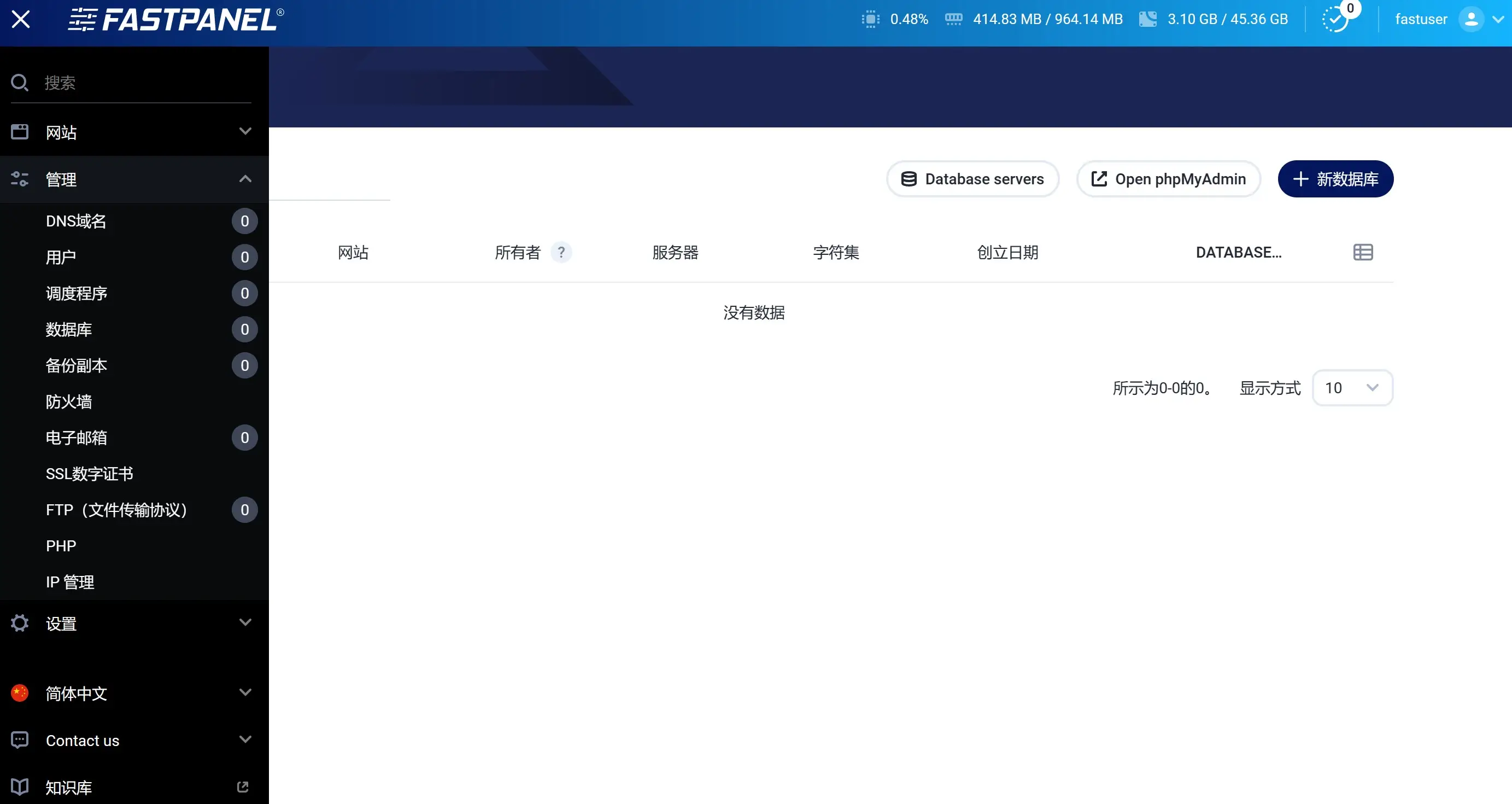This screenshot has width=1512, height=804.
Task: Click the search input field
Action: point(134,82)
